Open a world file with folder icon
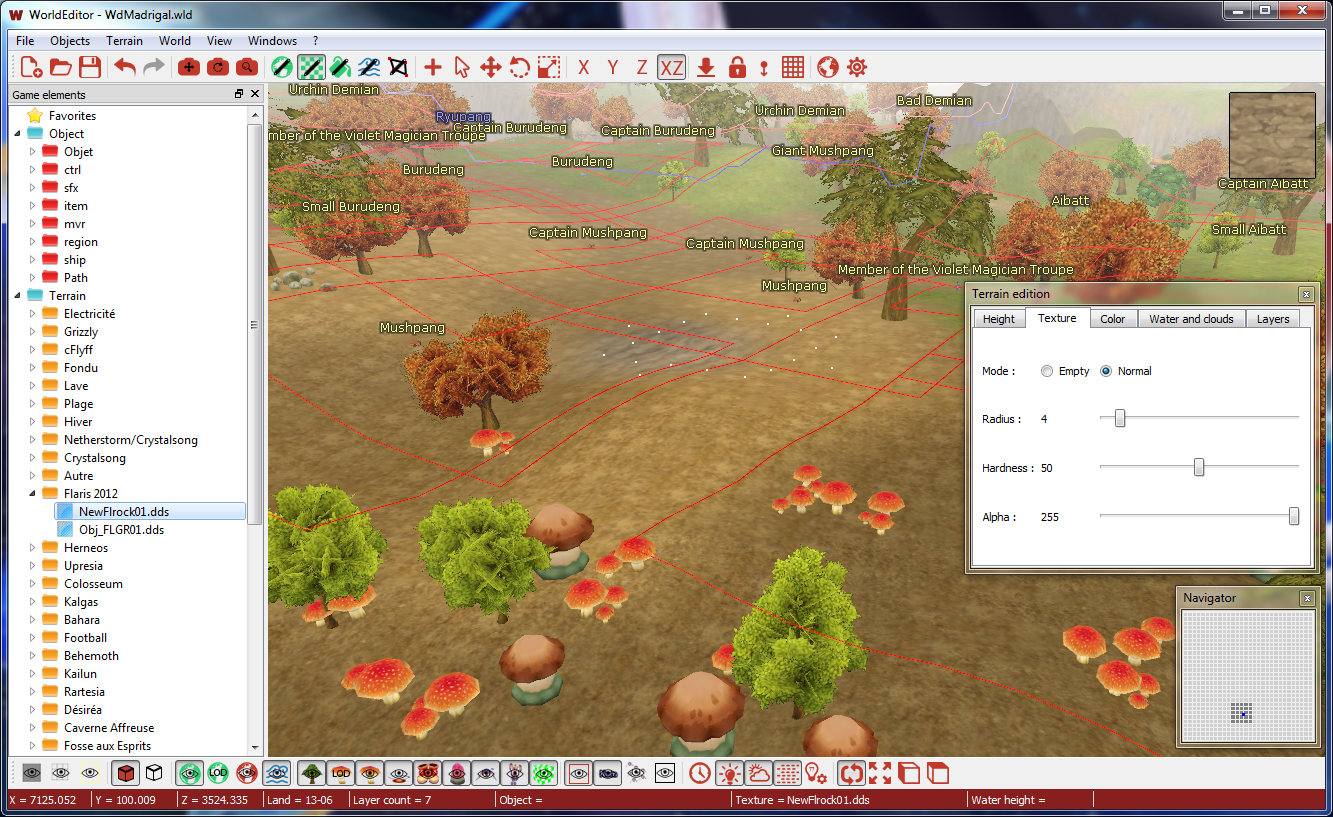This screenshot has height=817, width=1333. pos(60,67)
